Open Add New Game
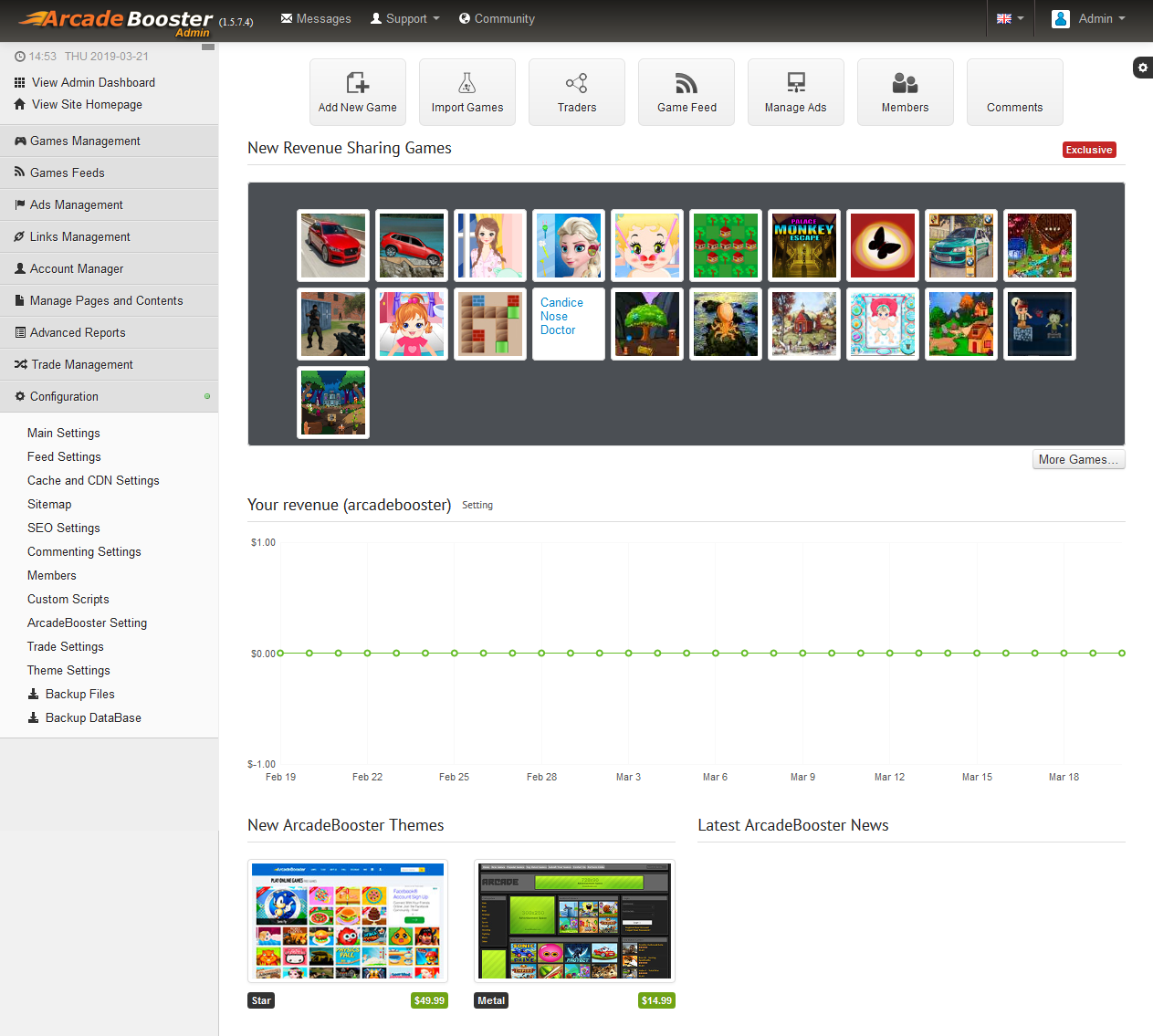Viewport: 1153px width, 1036px height. pyautogui.click(x=357, y=91)
